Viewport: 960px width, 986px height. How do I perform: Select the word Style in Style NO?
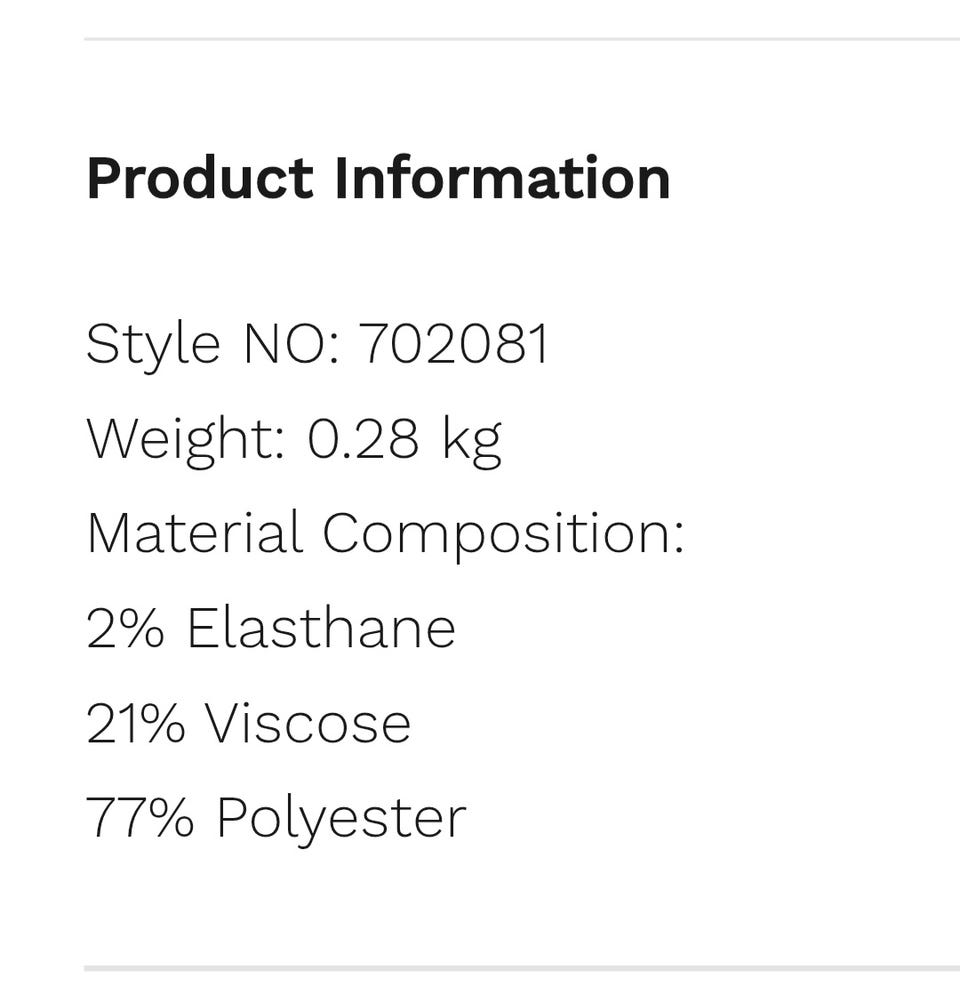153,347
